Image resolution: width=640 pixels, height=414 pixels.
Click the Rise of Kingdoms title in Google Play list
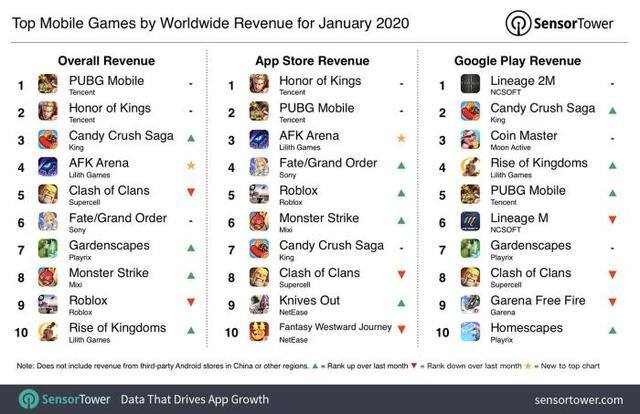pyautogui.click(x=539, y=163)
